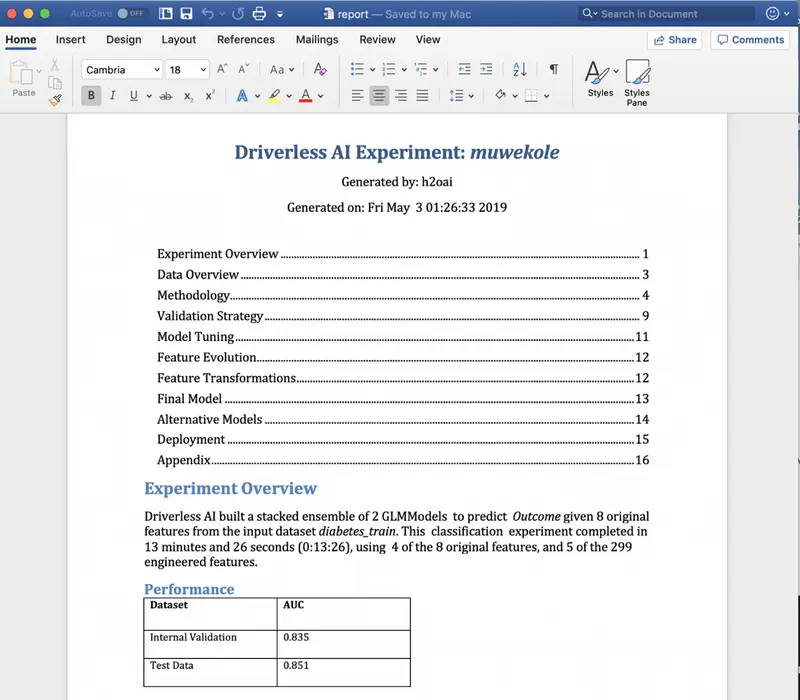
Task: Increase font size with the larger A icon
Action: click(222, 69)
